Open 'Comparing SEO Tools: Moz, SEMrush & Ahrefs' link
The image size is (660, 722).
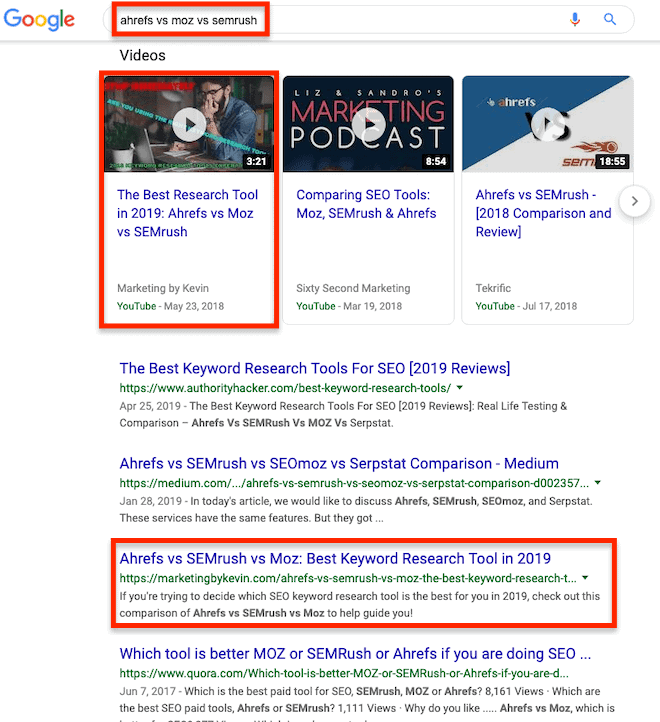tap(366, 204)
